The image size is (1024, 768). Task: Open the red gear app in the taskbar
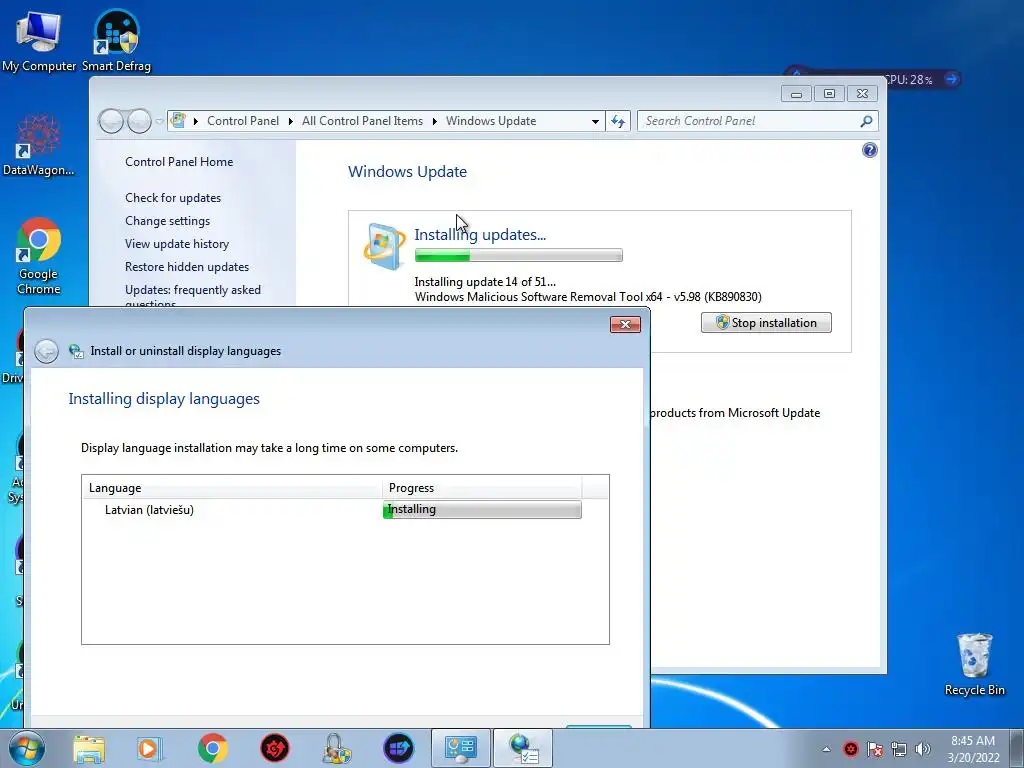point(275,748)
